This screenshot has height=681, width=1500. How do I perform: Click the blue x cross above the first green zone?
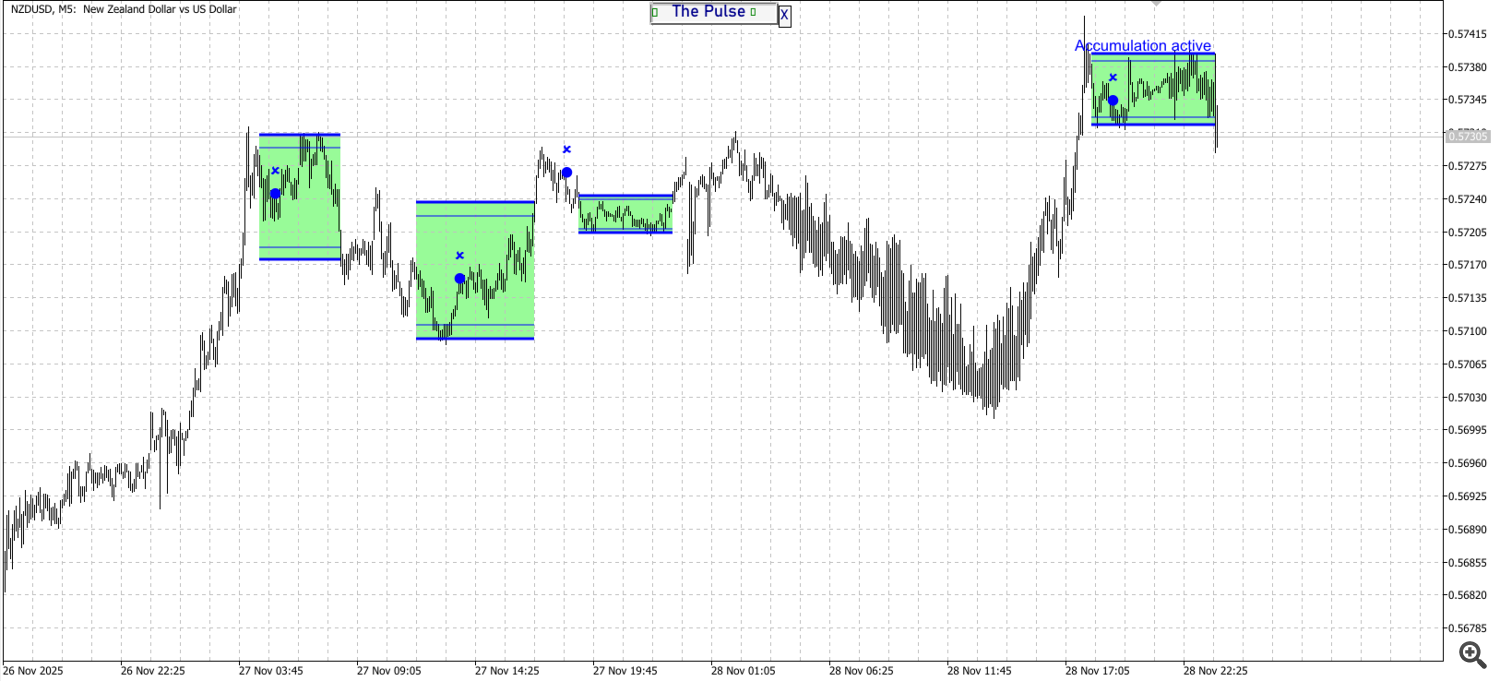pos(275,170)
